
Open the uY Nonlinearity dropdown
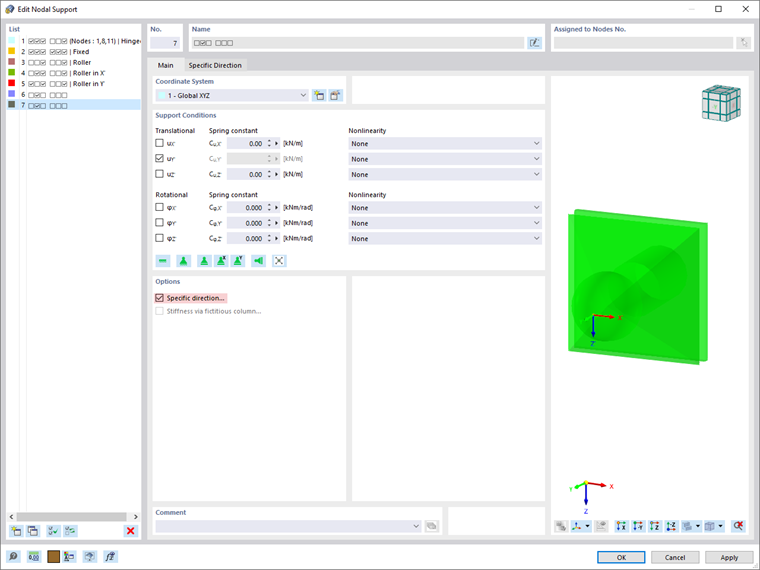(x=445, y=159)
